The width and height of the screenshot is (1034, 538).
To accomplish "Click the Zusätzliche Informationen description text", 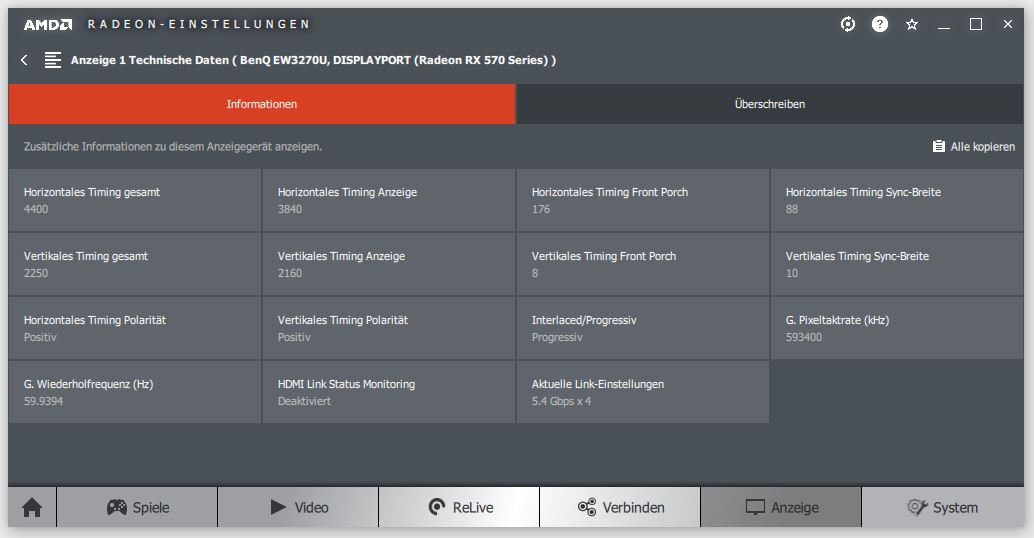I will 173,146.
